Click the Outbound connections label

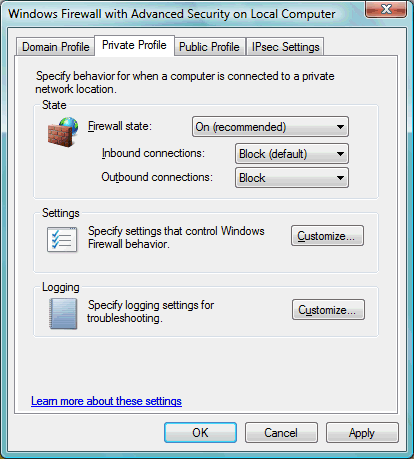pos(157,177)
